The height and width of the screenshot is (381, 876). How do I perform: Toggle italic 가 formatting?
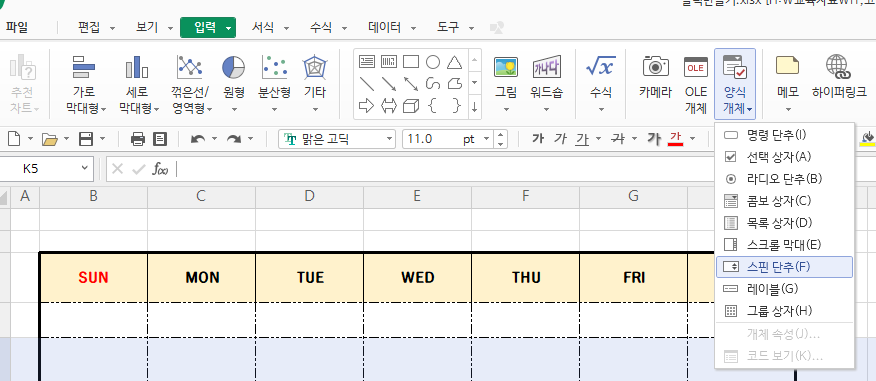tap(560, 139)
